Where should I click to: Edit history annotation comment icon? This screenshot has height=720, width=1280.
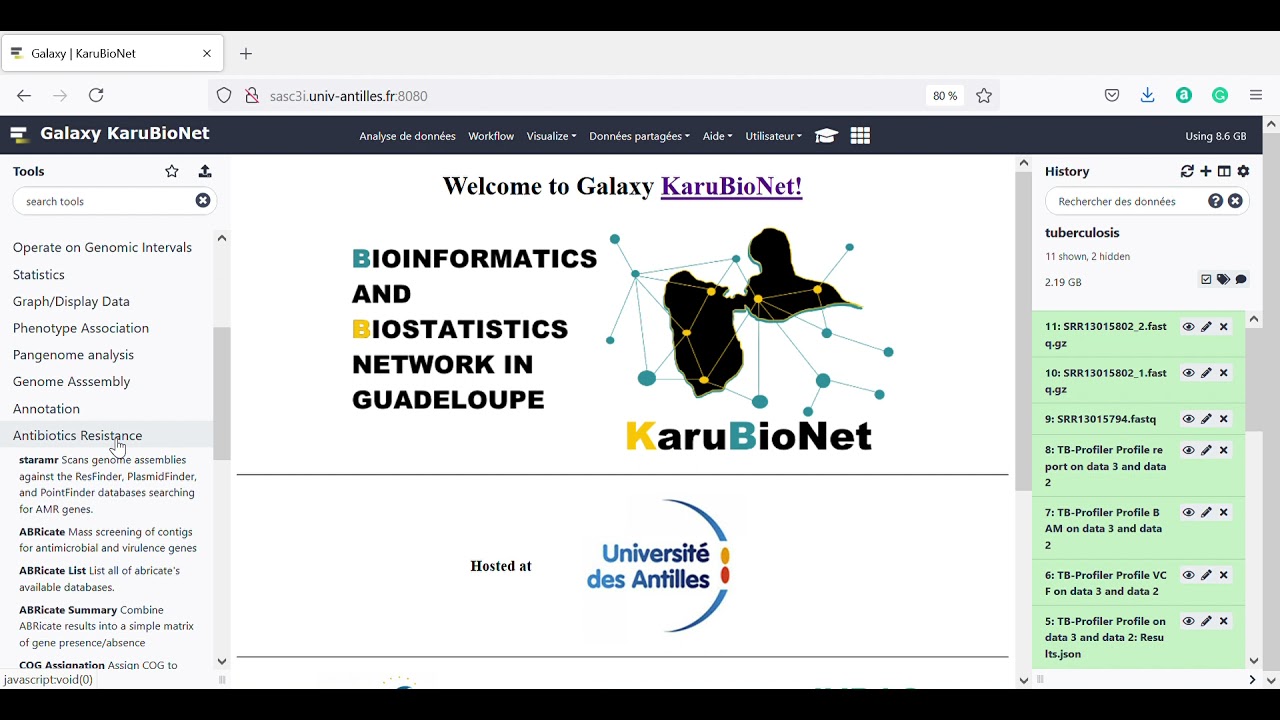[1241, 280]
